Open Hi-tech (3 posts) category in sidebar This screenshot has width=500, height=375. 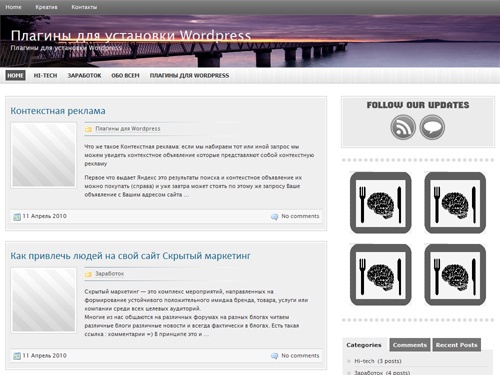pos(378,361)
